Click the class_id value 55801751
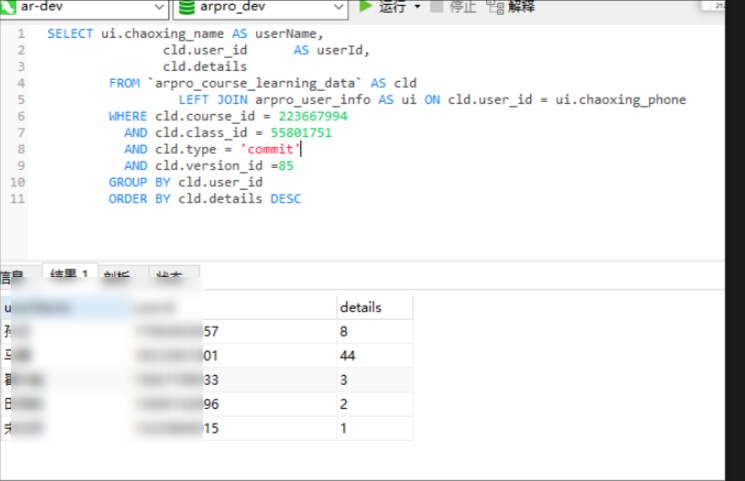Screen dimensions: 745x481 tap(301, 133)
